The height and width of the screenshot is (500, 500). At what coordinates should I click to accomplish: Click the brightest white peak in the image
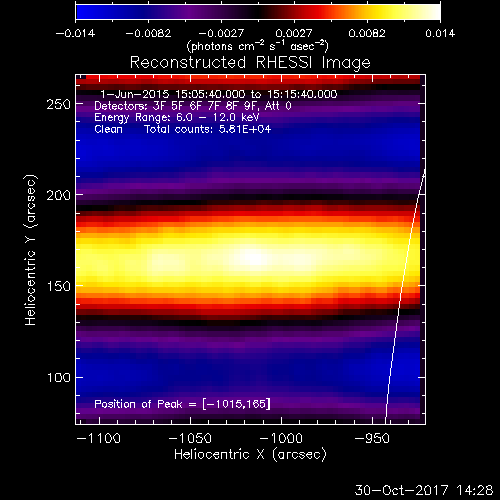click(254, 258)
